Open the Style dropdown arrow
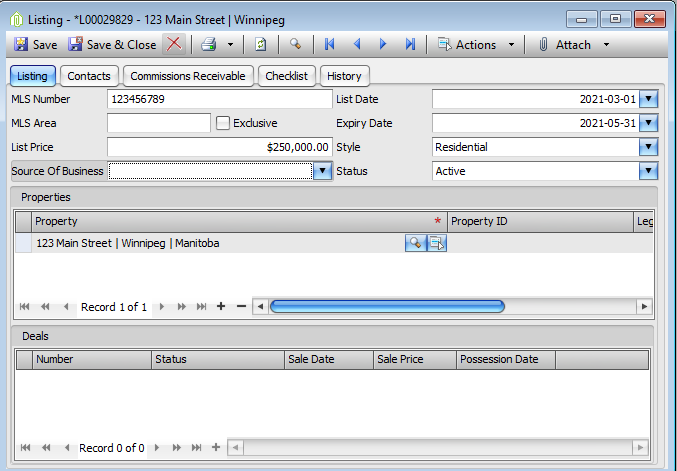 point(649,147)
